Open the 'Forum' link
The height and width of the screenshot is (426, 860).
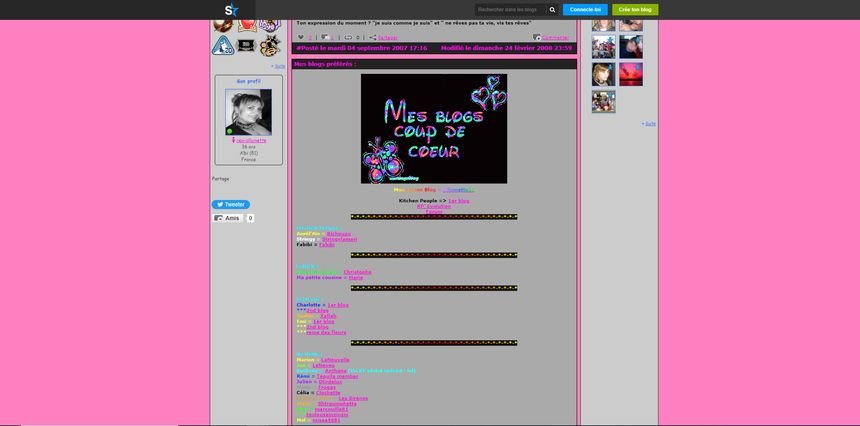click(434, 212)
